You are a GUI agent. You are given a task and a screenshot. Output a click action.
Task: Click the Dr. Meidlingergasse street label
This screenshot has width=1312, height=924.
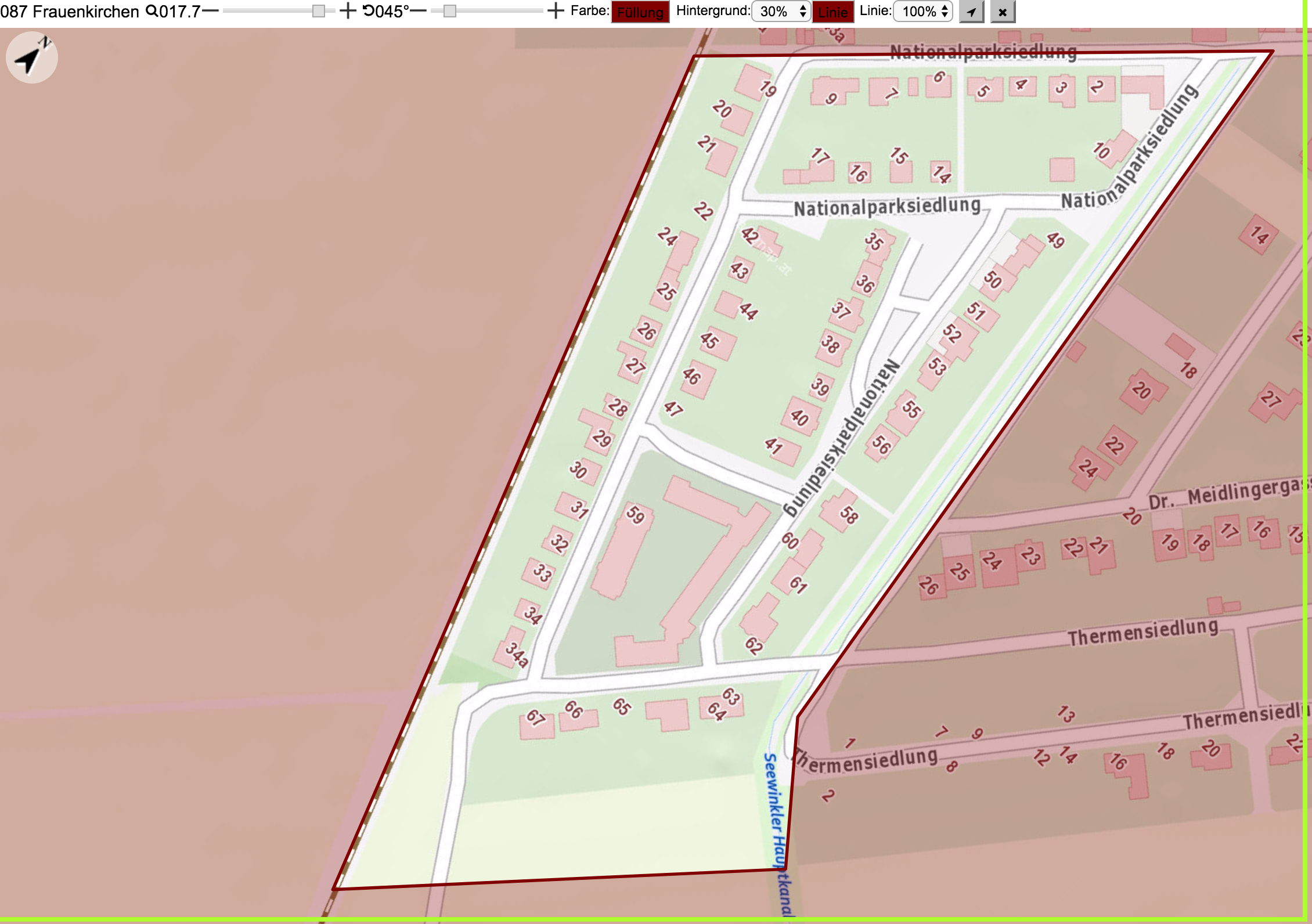coord(1229,494)
